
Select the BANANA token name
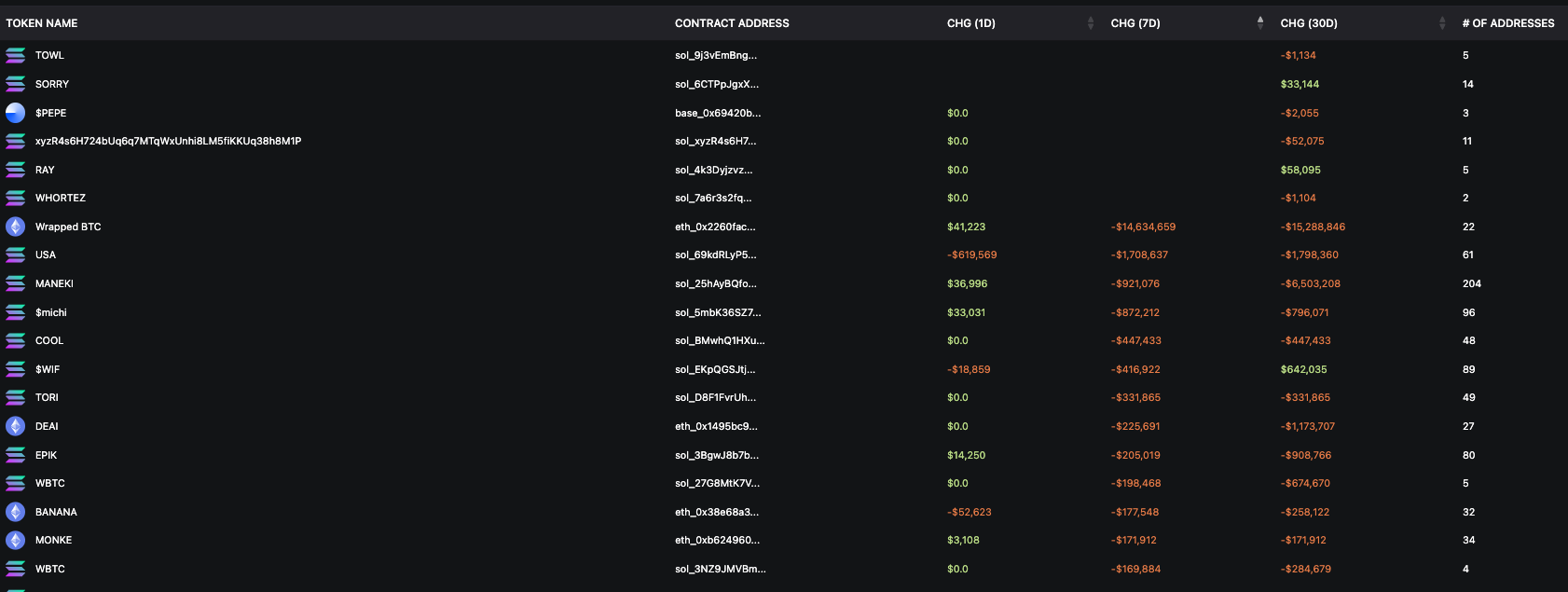pyautogui.click(x=56, y=512)
